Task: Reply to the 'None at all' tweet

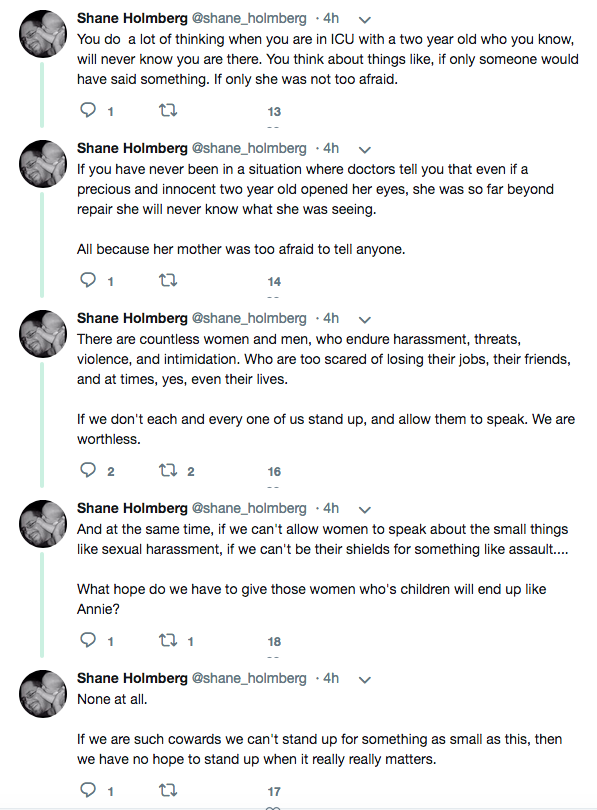Action: 88,790
